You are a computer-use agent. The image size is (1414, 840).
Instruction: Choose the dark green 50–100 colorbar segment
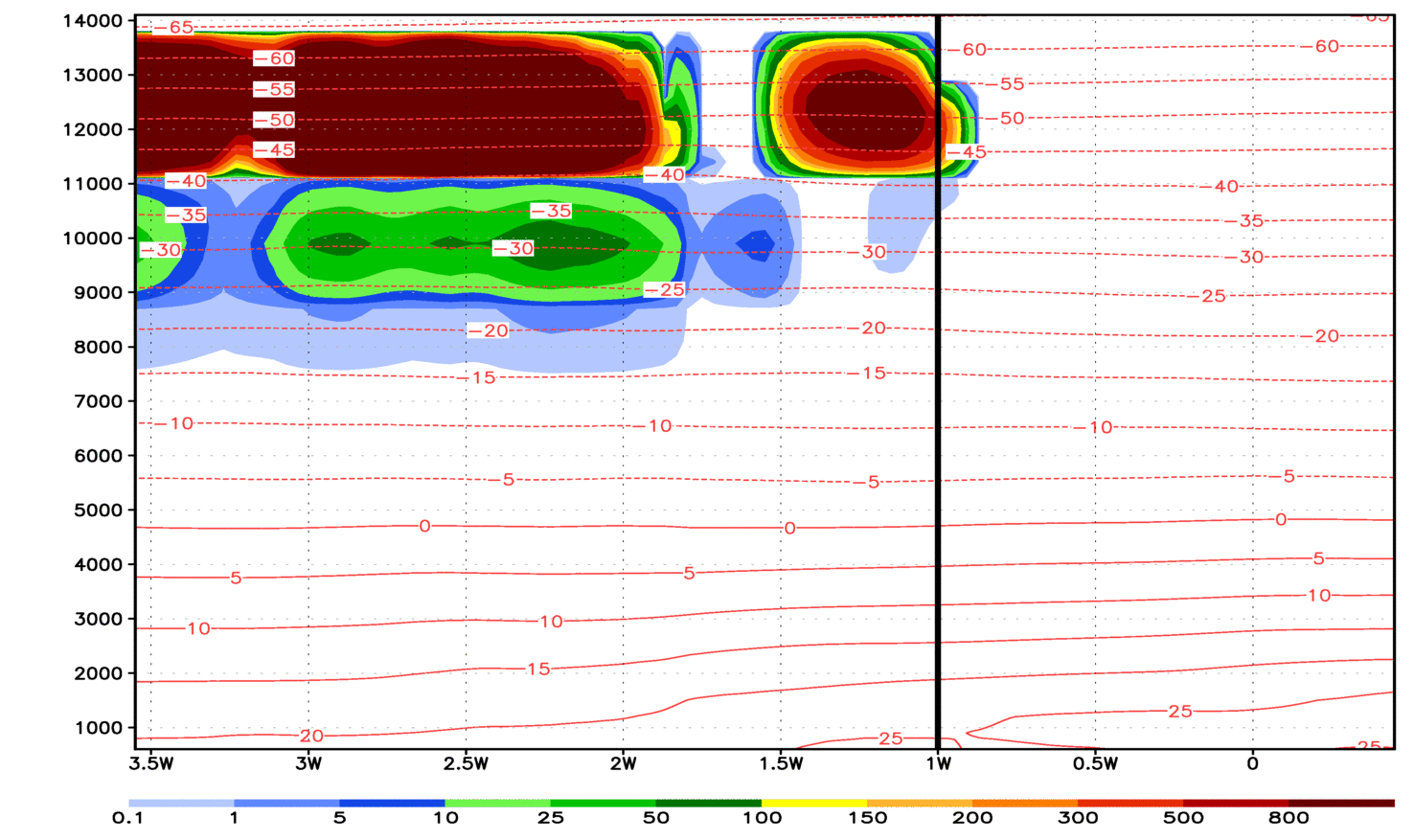(708, 803)
